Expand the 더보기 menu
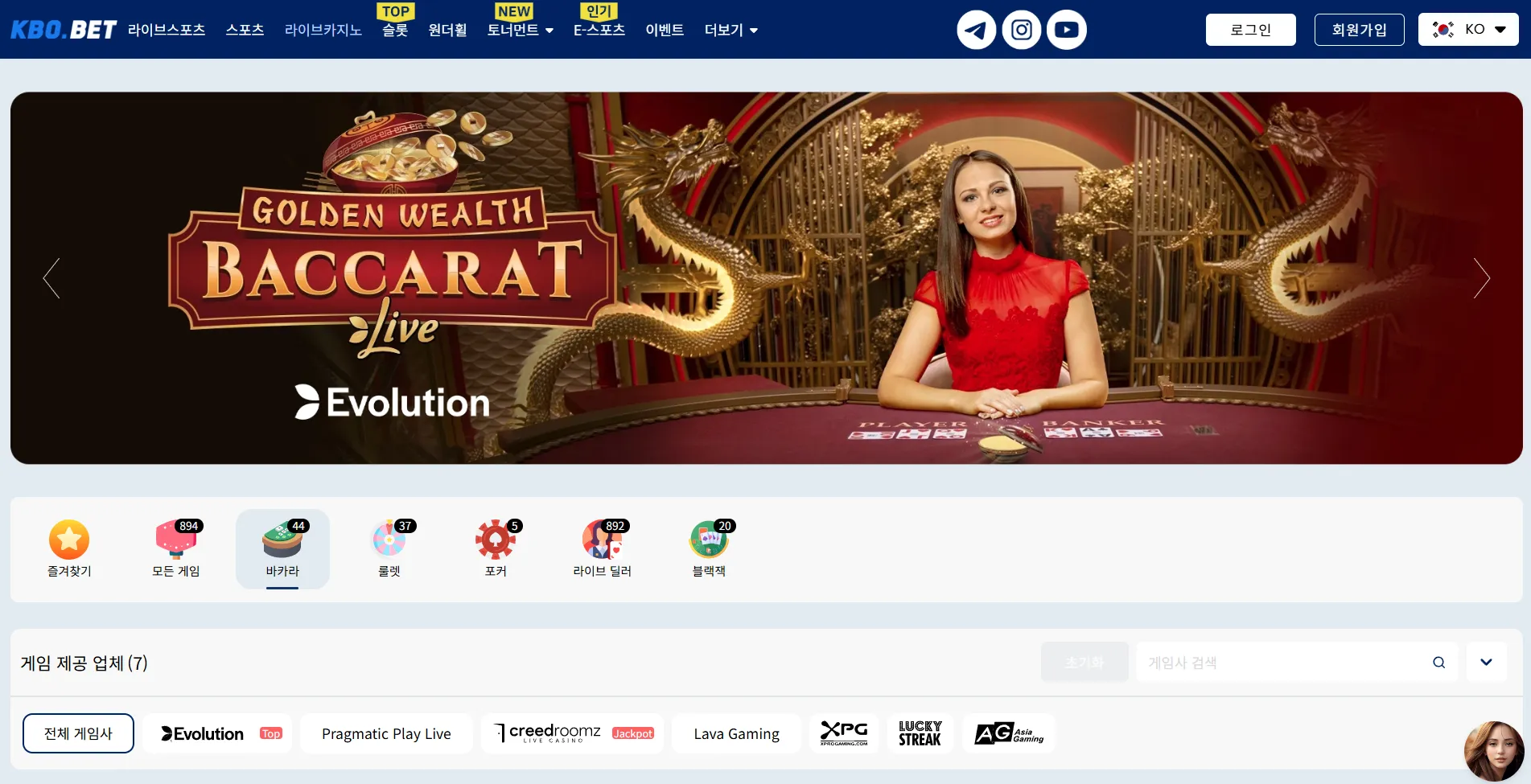1531x784 pixels. click(731, 30)
